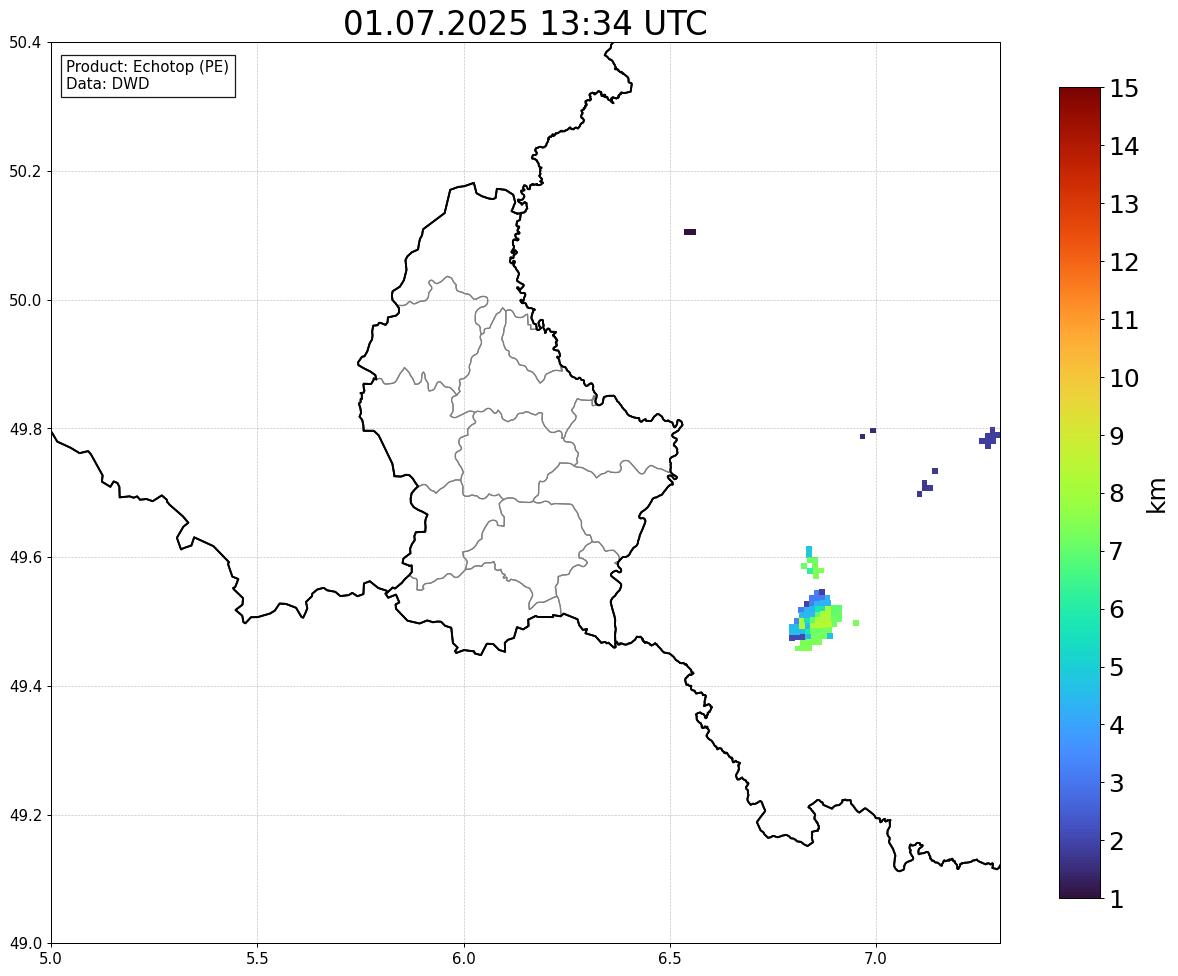Click the colorbar tick label 10

tap(1124, 378)
